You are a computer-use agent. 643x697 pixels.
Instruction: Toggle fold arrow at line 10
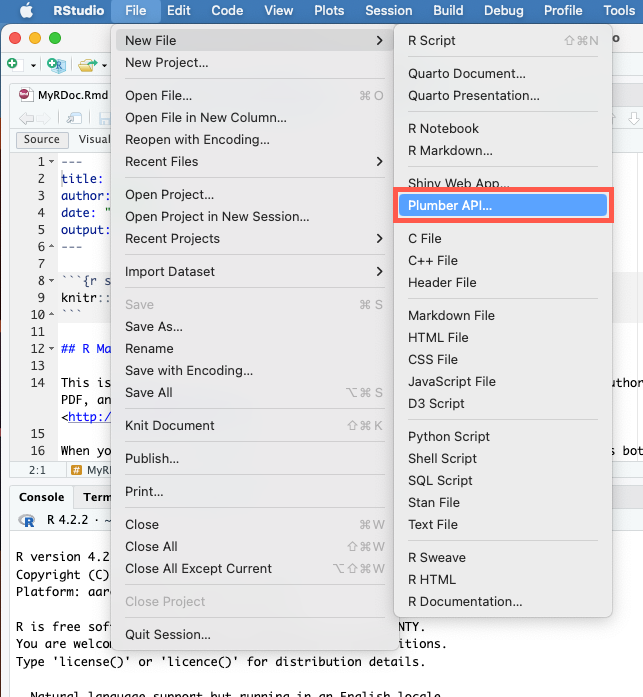coord(52,314)
